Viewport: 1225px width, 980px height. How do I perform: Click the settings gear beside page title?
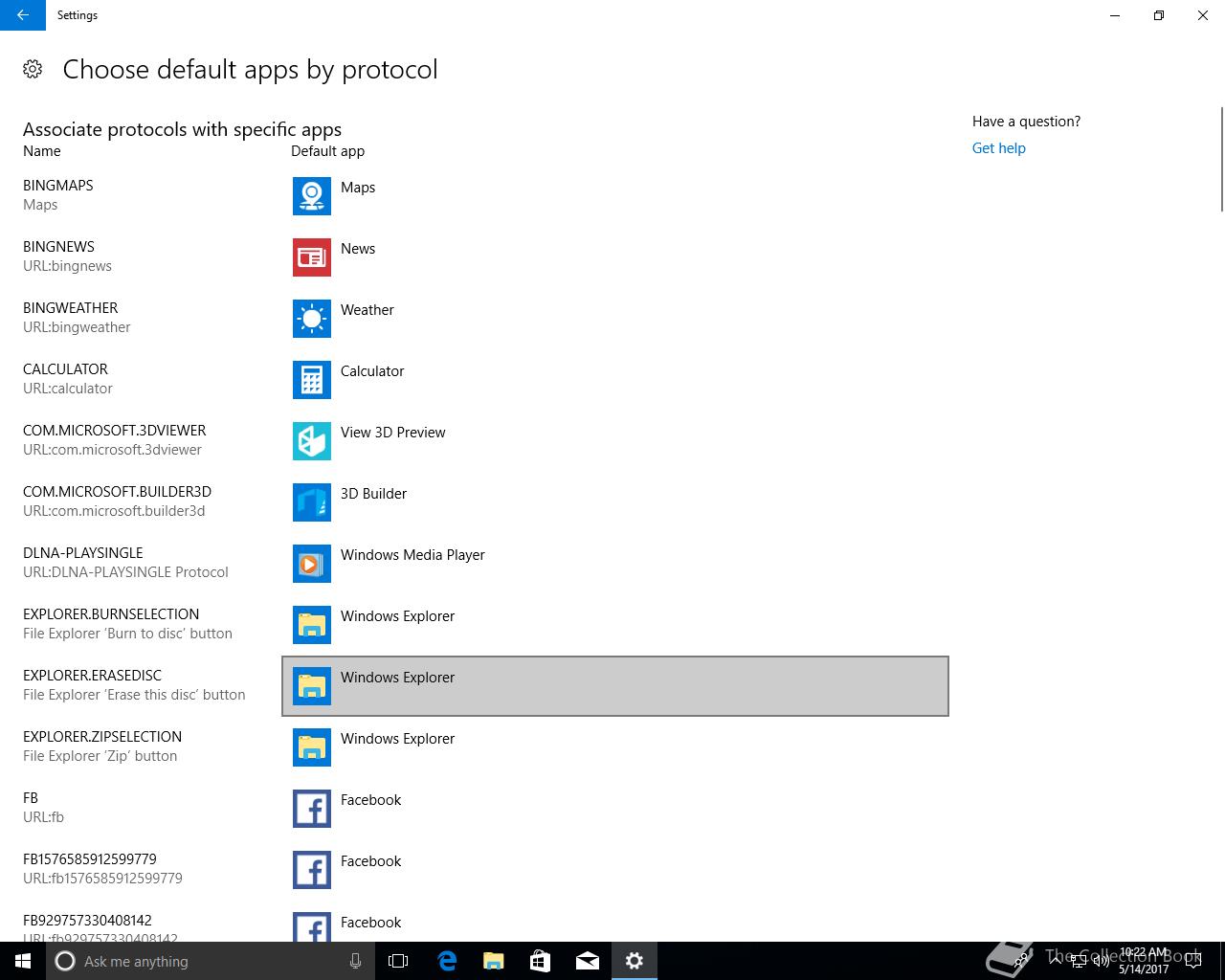click(33, 69)
